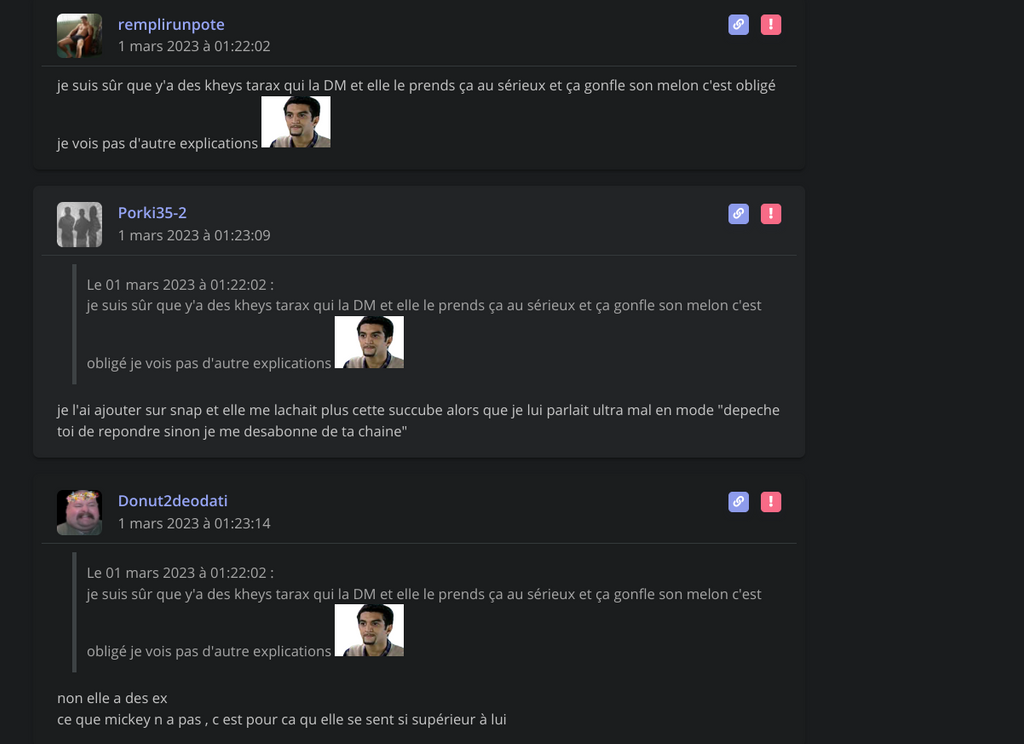Copy permalink of Porki35-2's post

pos(738,214)
